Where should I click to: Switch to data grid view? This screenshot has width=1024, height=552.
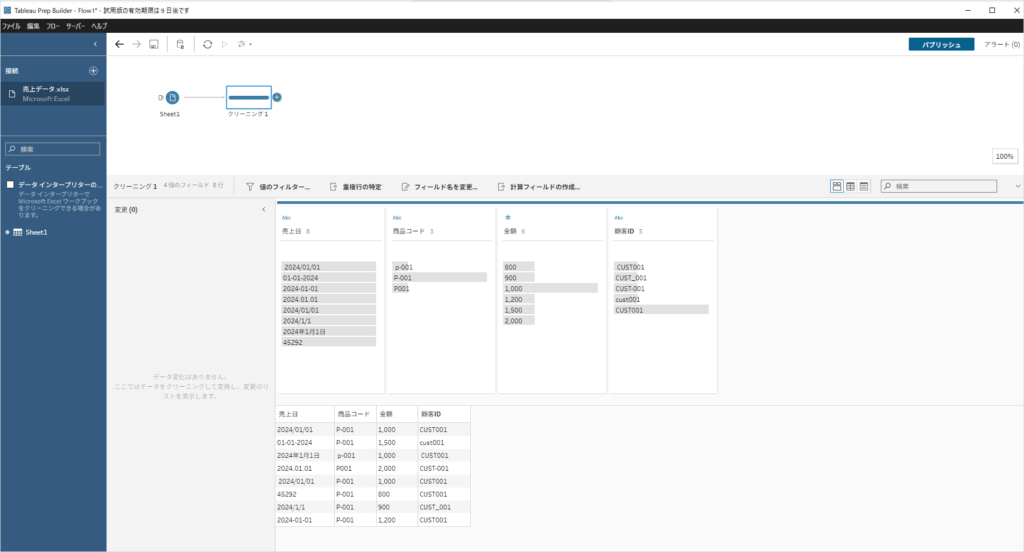point(850,186)
